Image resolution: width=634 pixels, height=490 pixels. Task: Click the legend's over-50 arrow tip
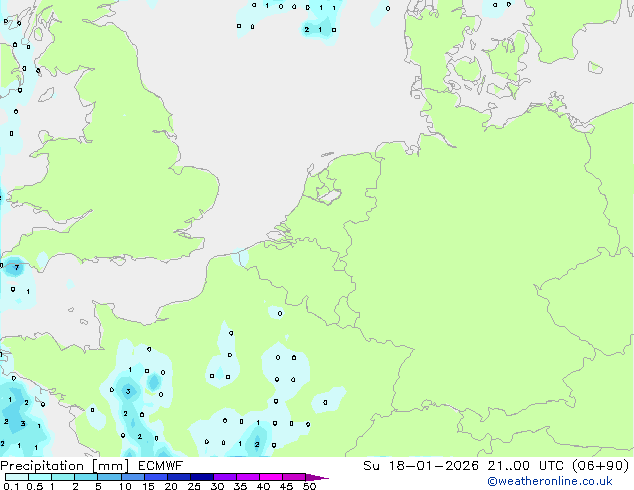click(319, 477)
